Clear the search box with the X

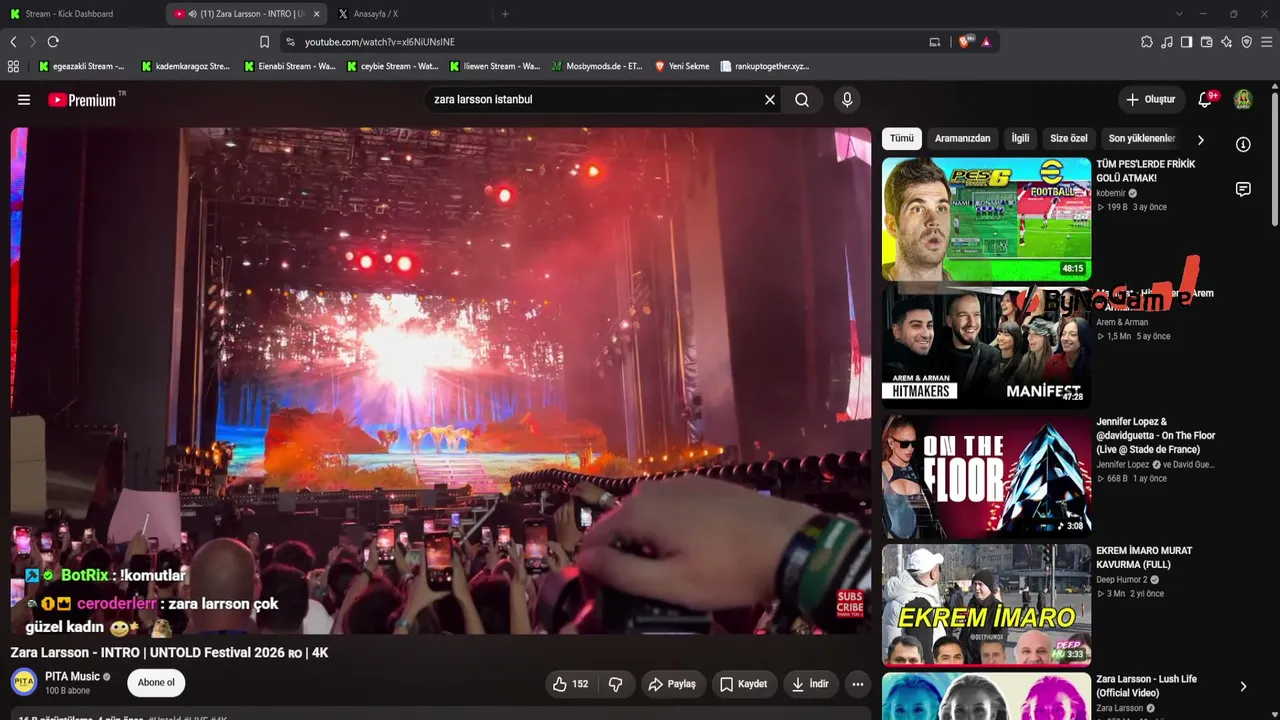[770, 100]
